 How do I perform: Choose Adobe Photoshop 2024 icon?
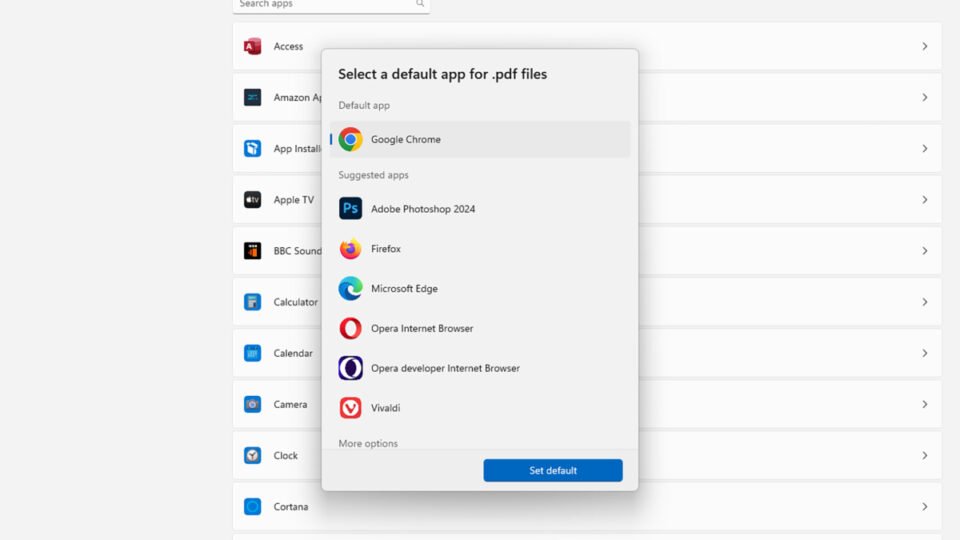tap(350, 209)
